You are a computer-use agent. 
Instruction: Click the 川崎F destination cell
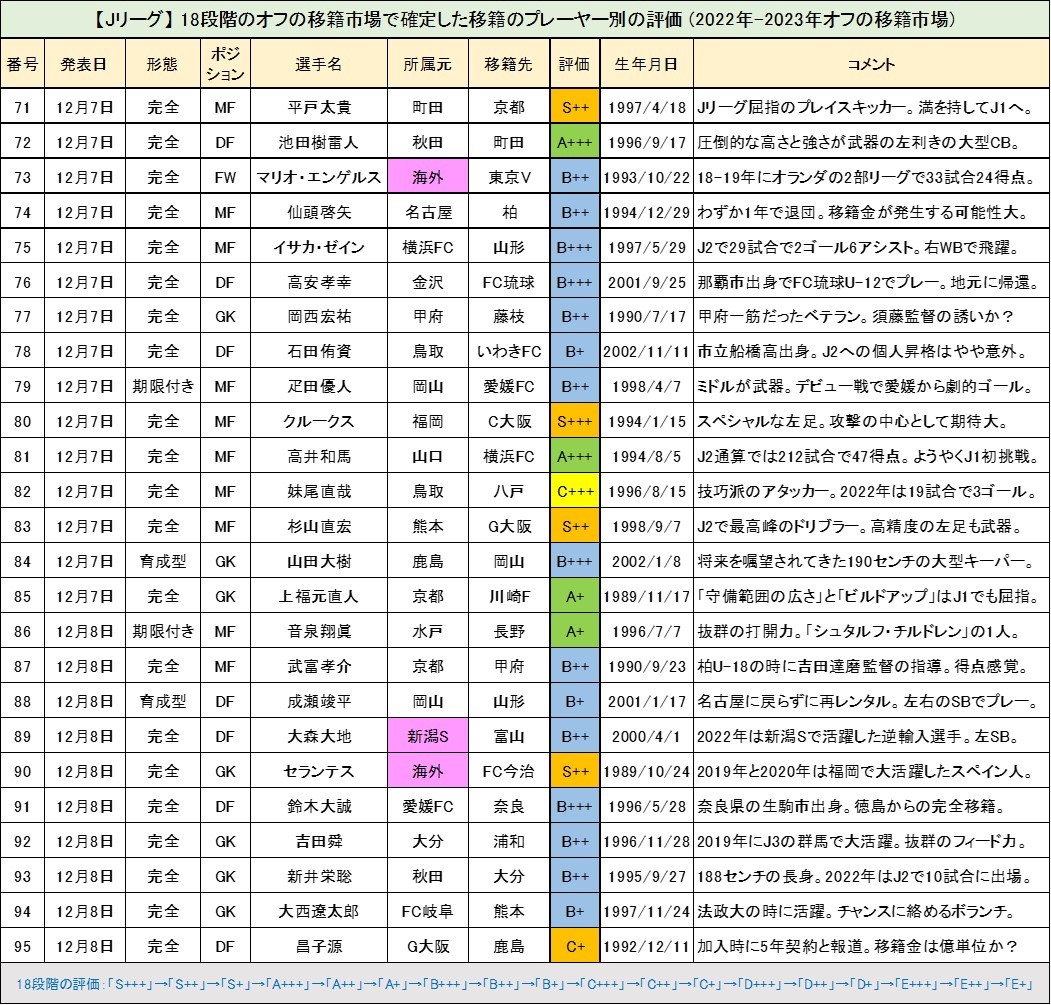pos(505,597)
